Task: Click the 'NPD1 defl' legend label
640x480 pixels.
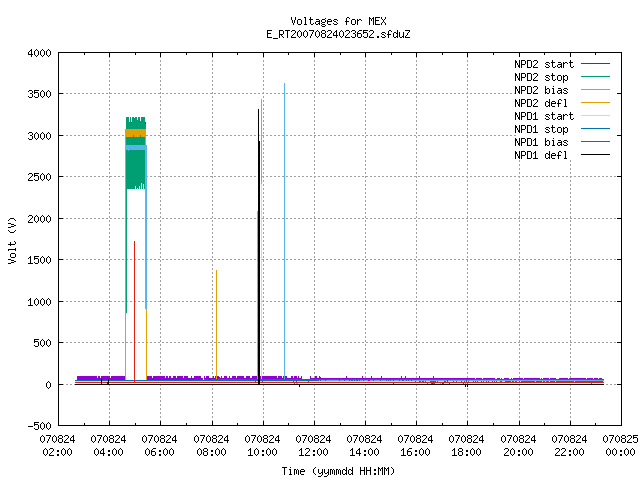Action: pos(541,156)
